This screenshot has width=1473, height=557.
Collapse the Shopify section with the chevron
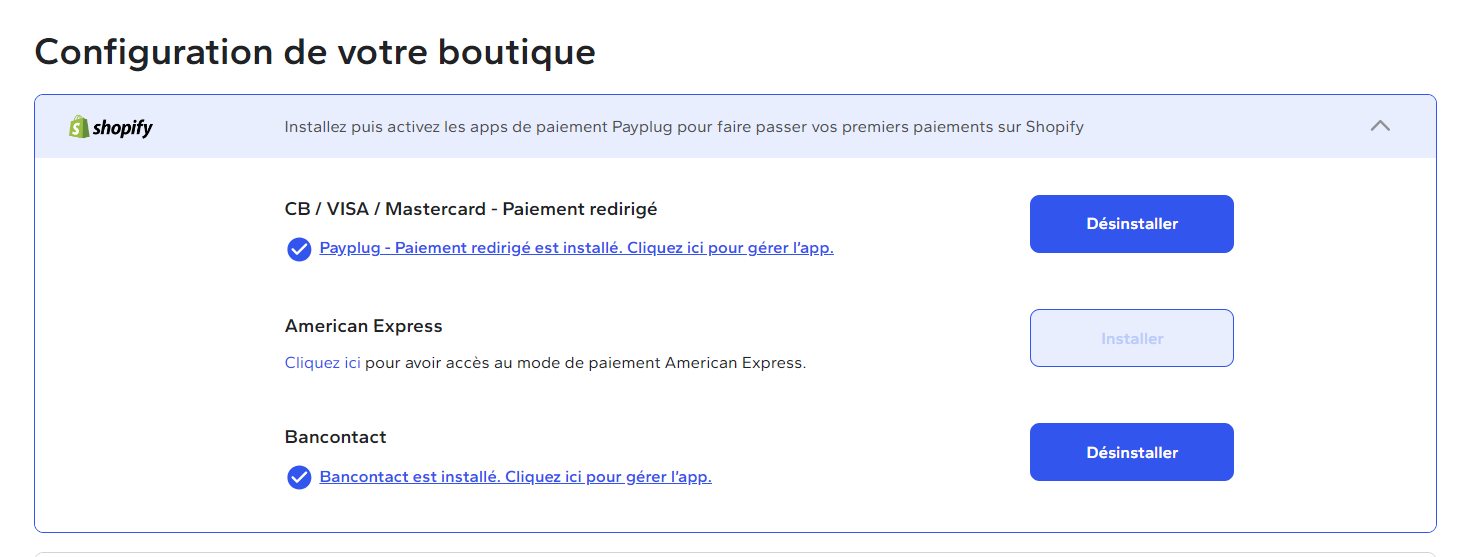[x=1380, y=126]
